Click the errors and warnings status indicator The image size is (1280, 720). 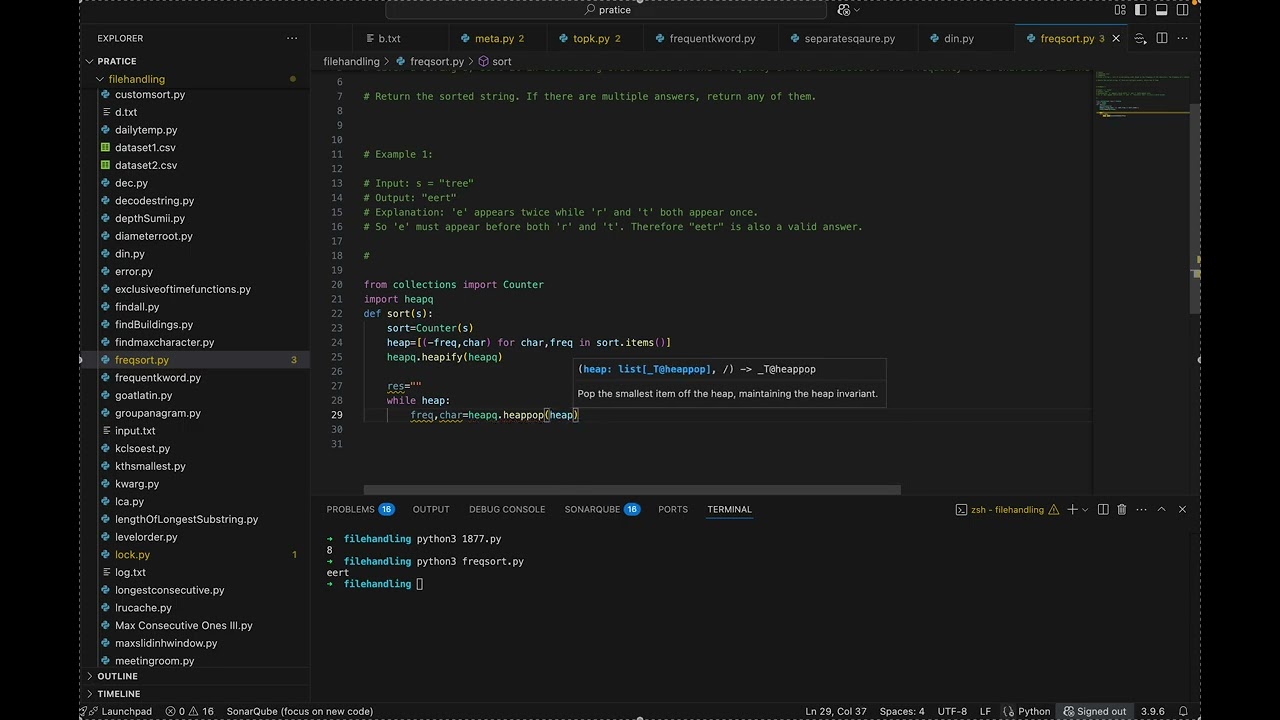click(x=190, y=711)
